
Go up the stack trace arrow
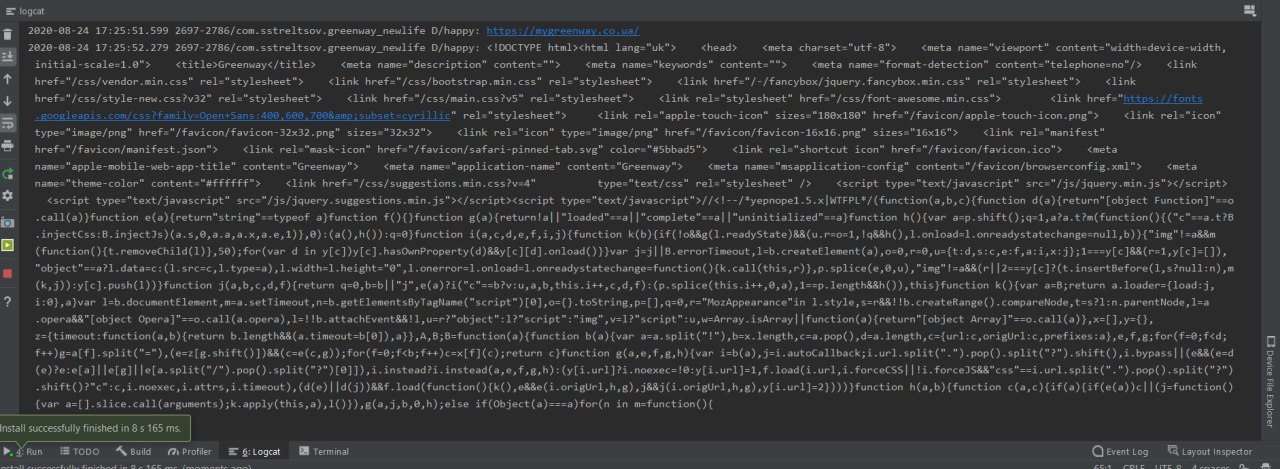8,79
